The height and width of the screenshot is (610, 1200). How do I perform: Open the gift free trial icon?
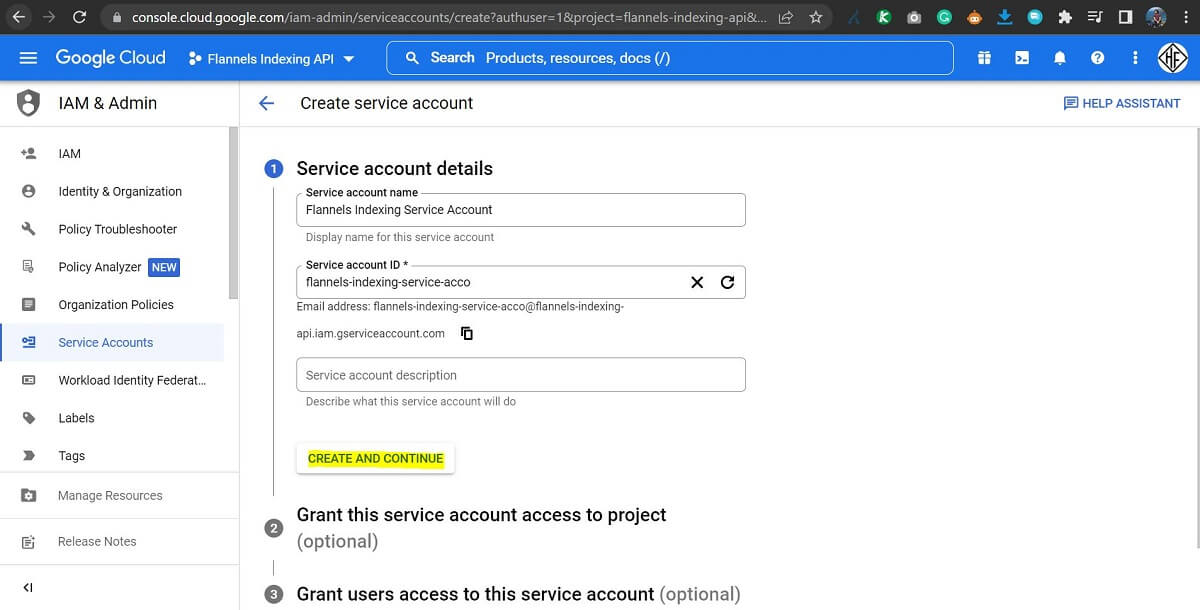[x=984, y=58]
